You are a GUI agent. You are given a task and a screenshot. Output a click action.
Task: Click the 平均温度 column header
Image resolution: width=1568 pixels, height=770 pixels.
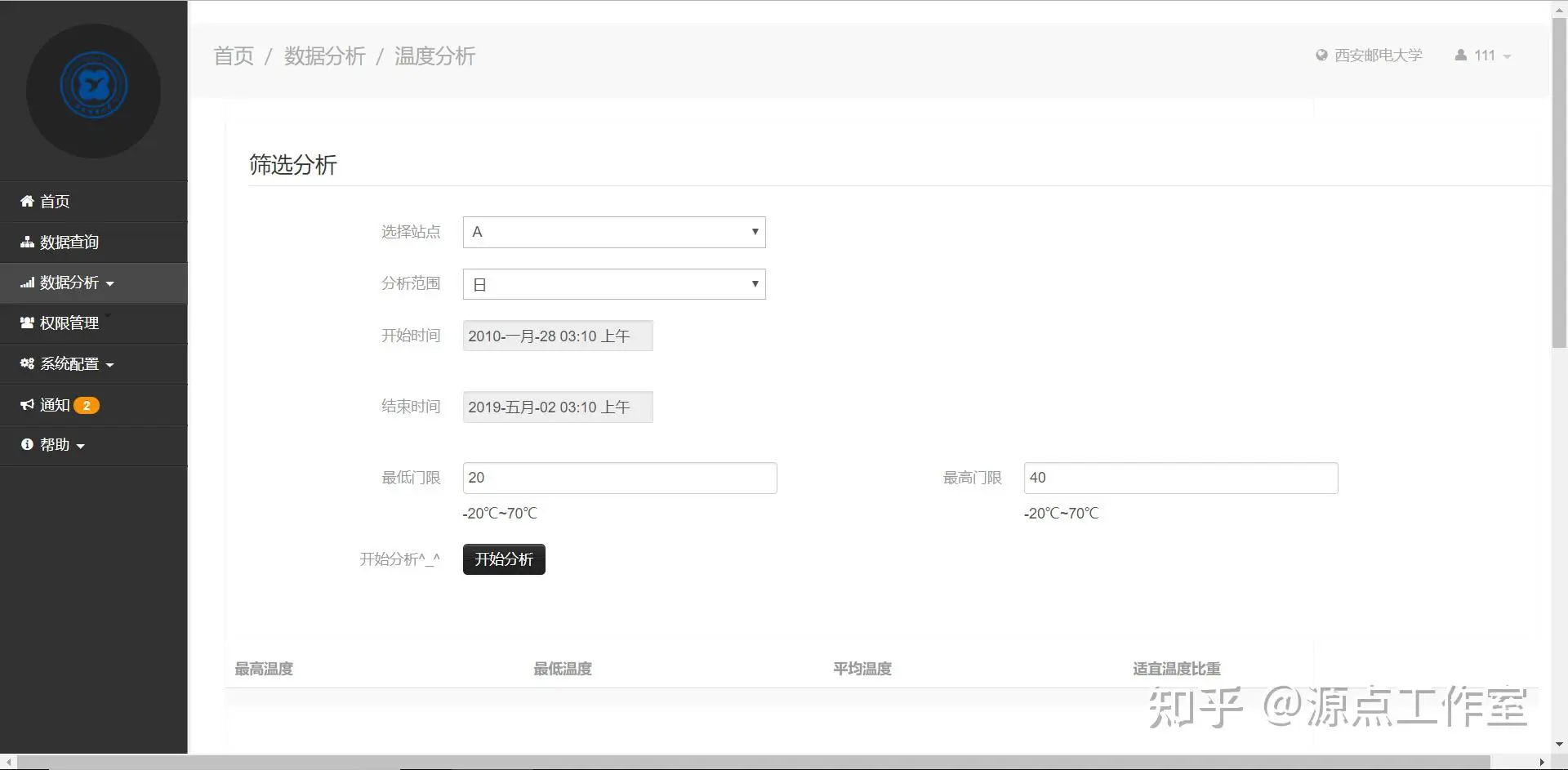click(862, 669)
